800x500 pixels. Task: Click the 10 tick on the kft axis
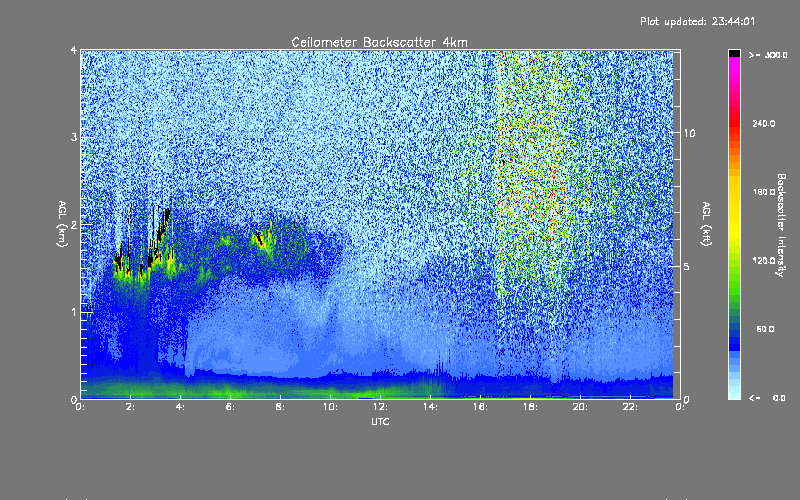pyautogui.click(x=689, y=133)
